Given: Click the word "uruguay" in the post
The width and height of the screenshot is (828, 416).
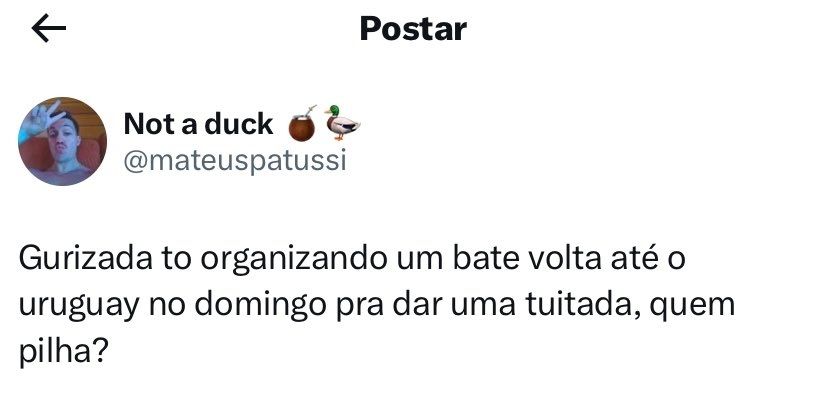Looking at the screenshot, I should [x=79, y=307].
